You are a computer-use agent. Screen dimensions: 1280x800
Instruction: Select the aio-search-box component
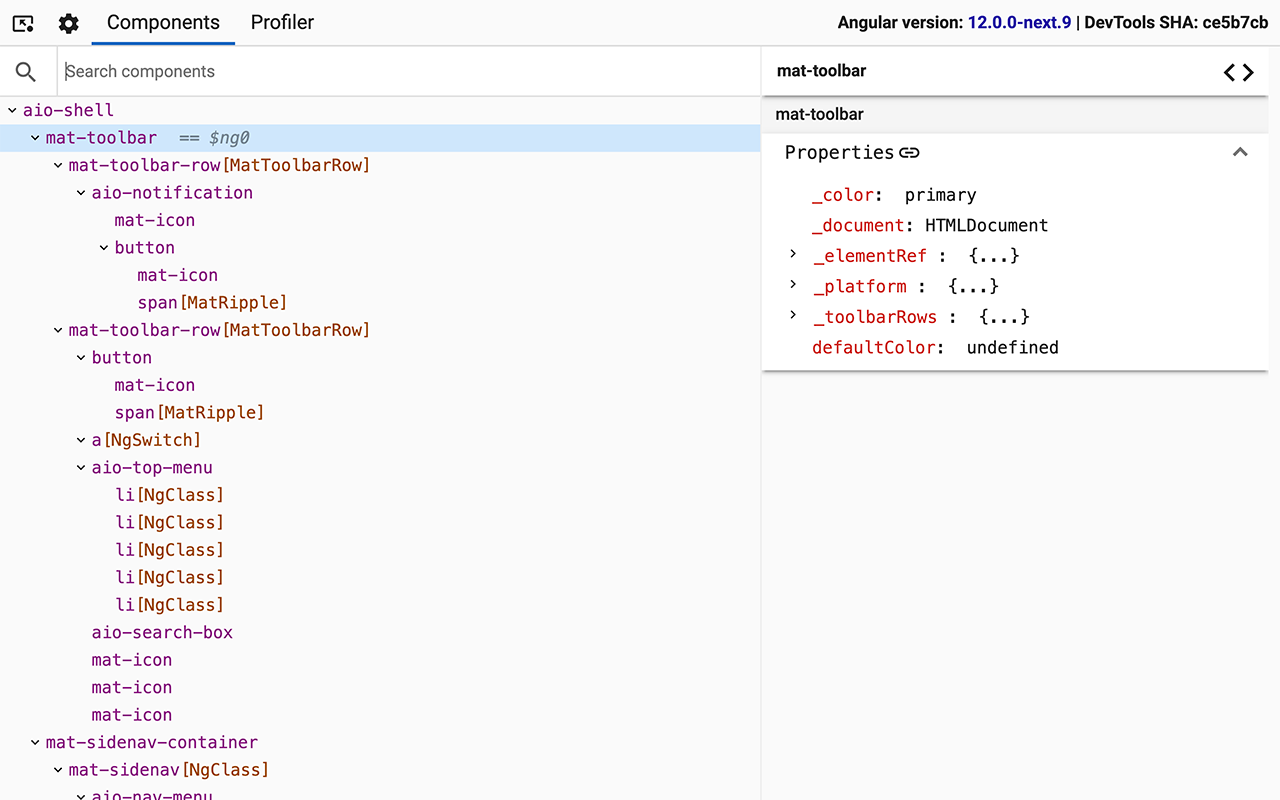(162, 632)
